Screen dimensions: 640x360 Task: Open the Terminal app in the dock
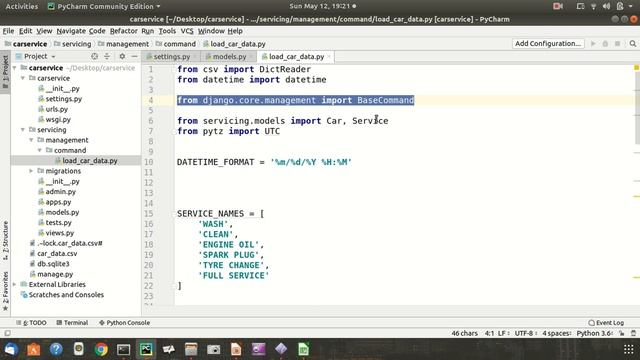coord(124,349)
